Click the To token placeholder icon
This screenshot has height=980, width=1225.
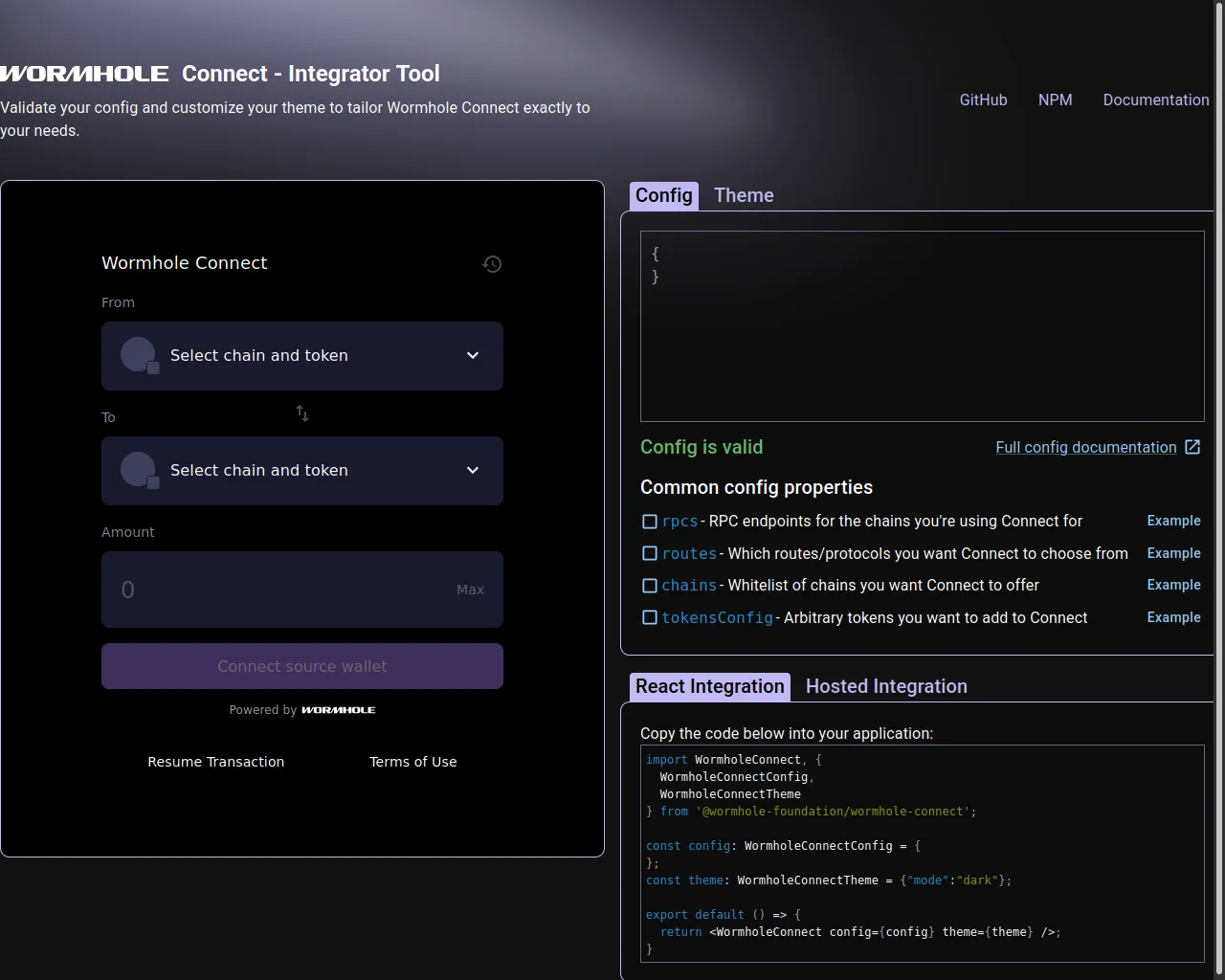pyautogui.click(x=140, y=470)
